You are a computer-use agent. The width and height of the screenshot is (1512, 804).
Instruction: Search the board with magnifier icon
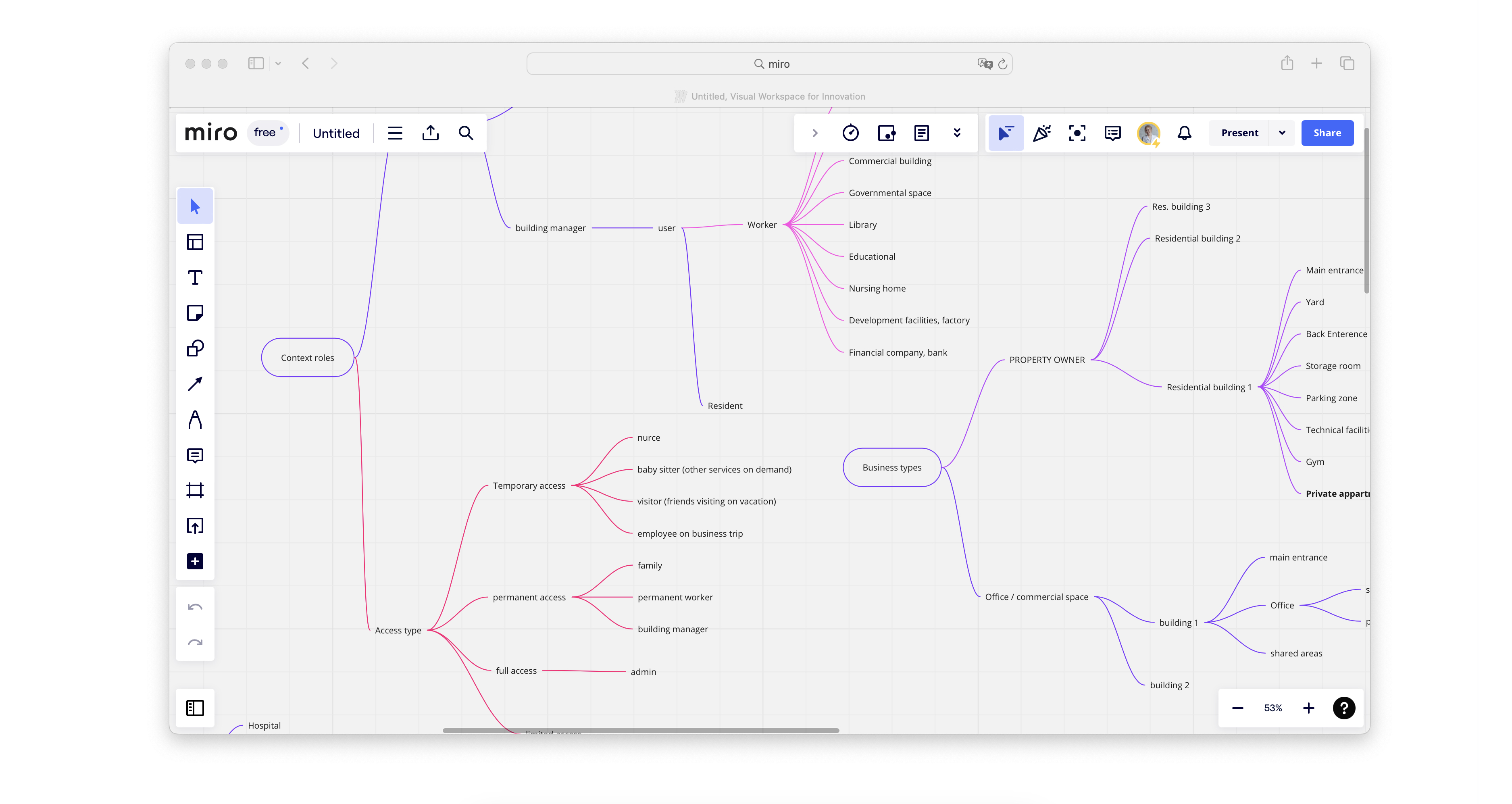tap(466, 133)
